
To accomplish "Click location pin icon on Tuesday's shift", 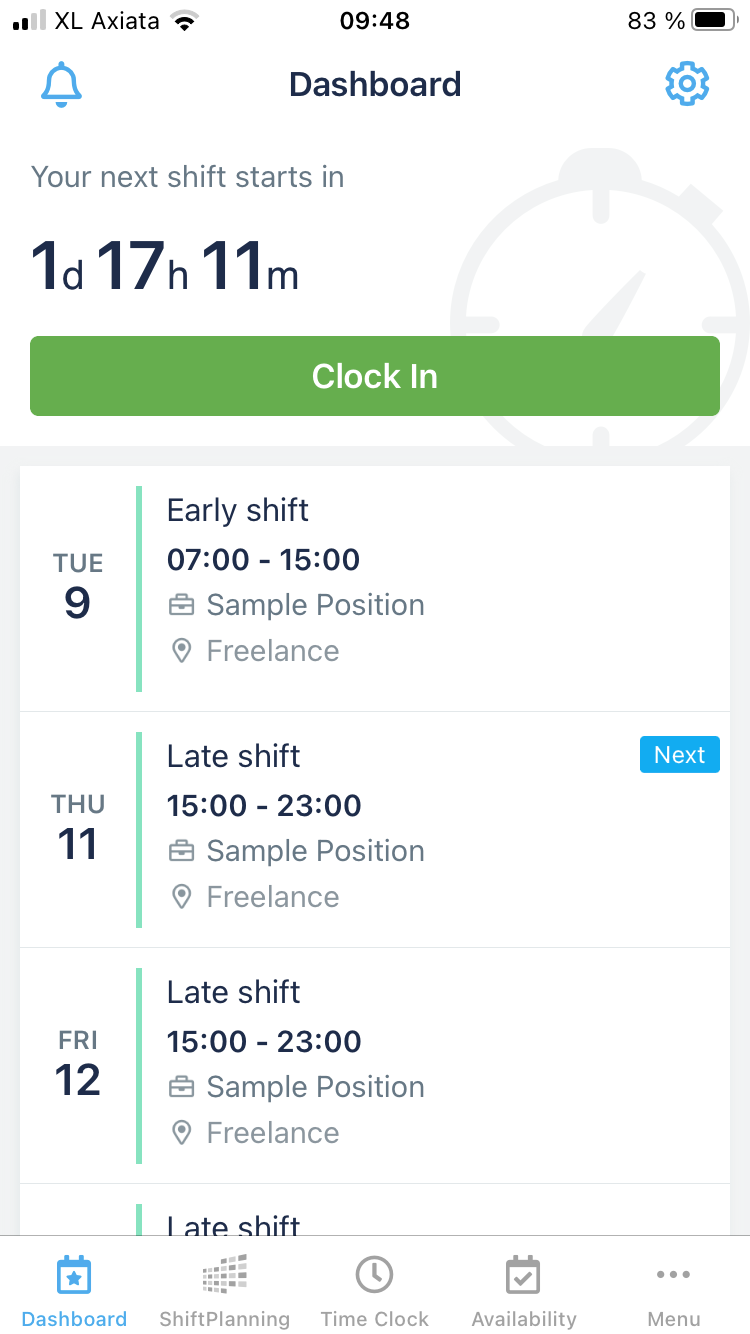I will point(181,651).
